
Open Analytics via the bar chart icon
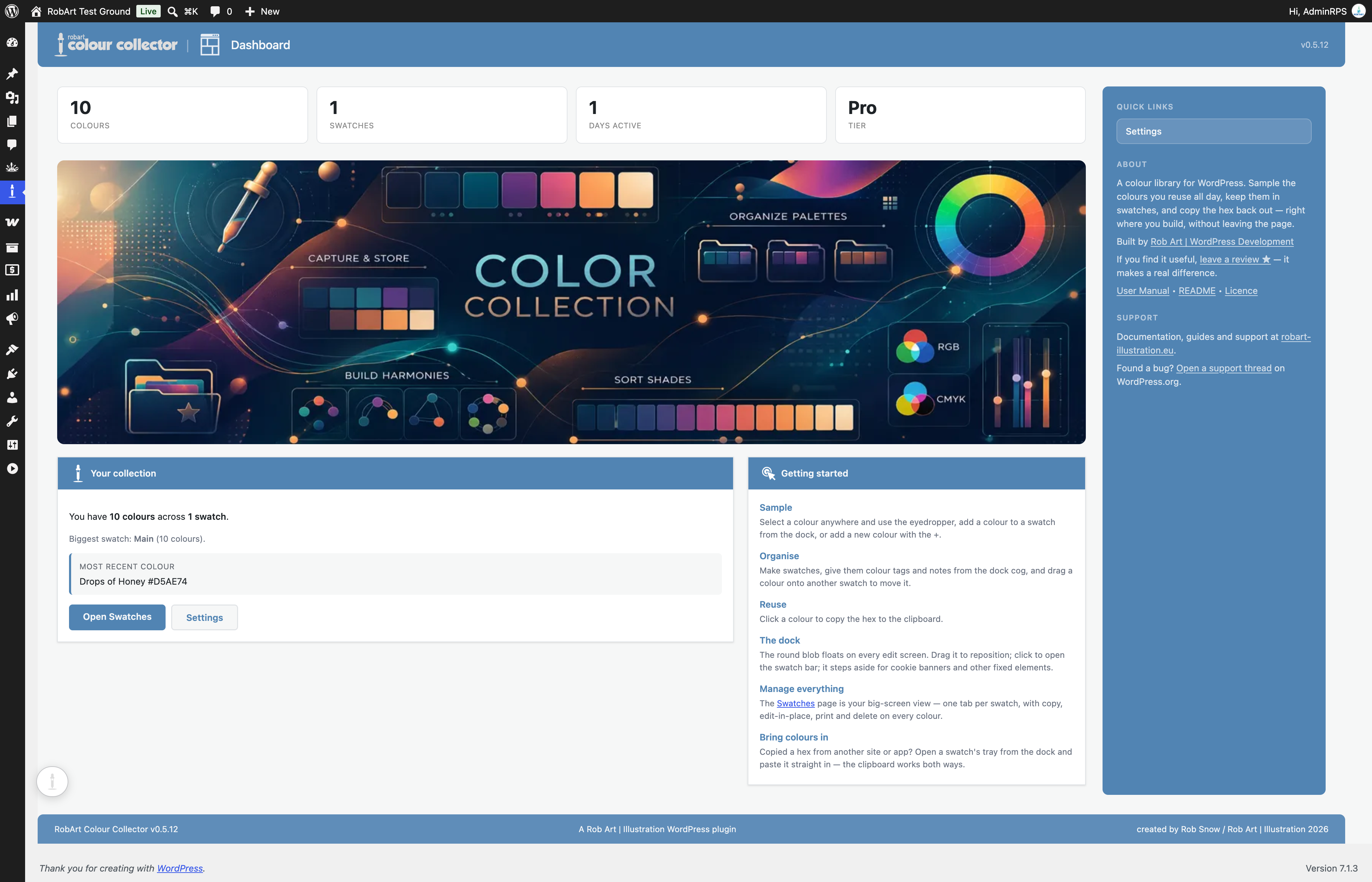click(12, 294)
